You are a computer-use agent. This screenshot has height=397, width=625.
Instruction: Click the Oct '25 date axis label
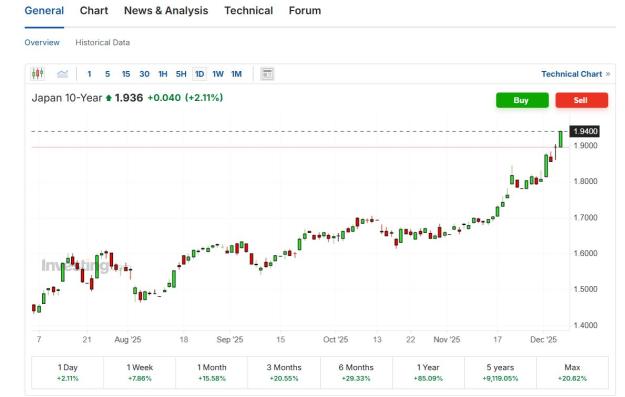click(335, 340)
